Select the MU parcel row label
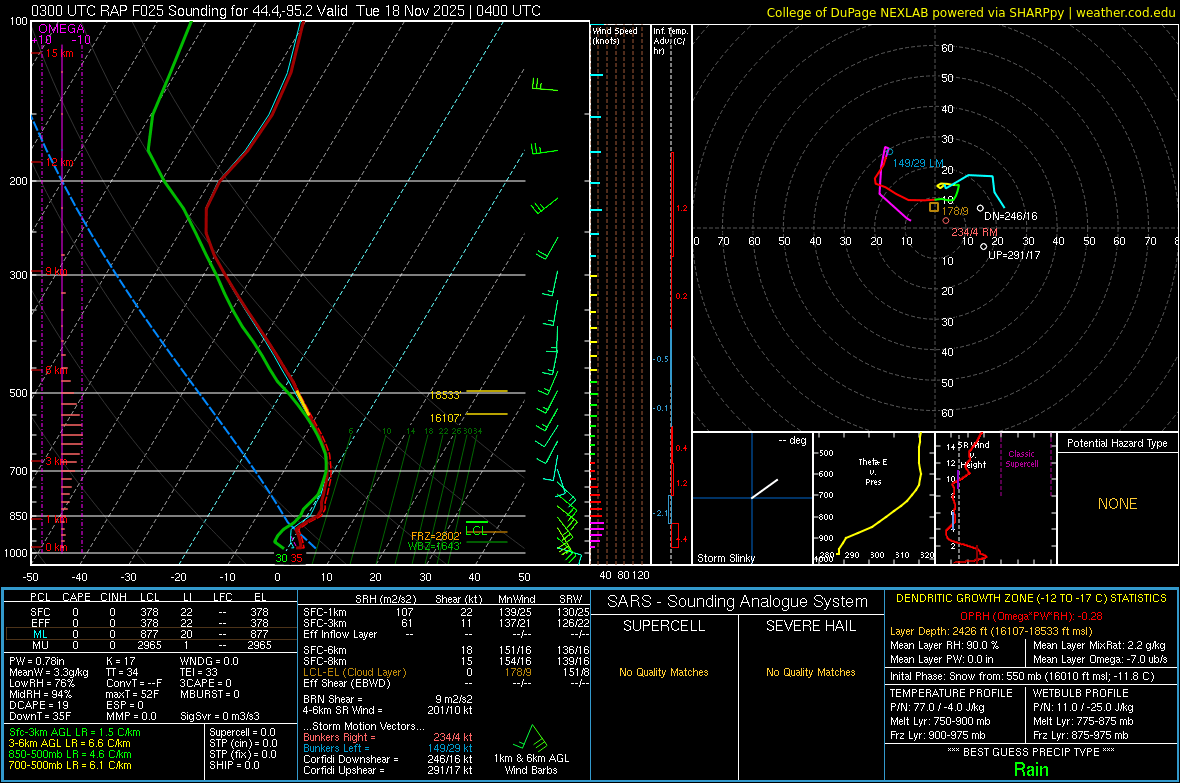The width and height of the screenshot is (1180, 783). coord(40,645)
